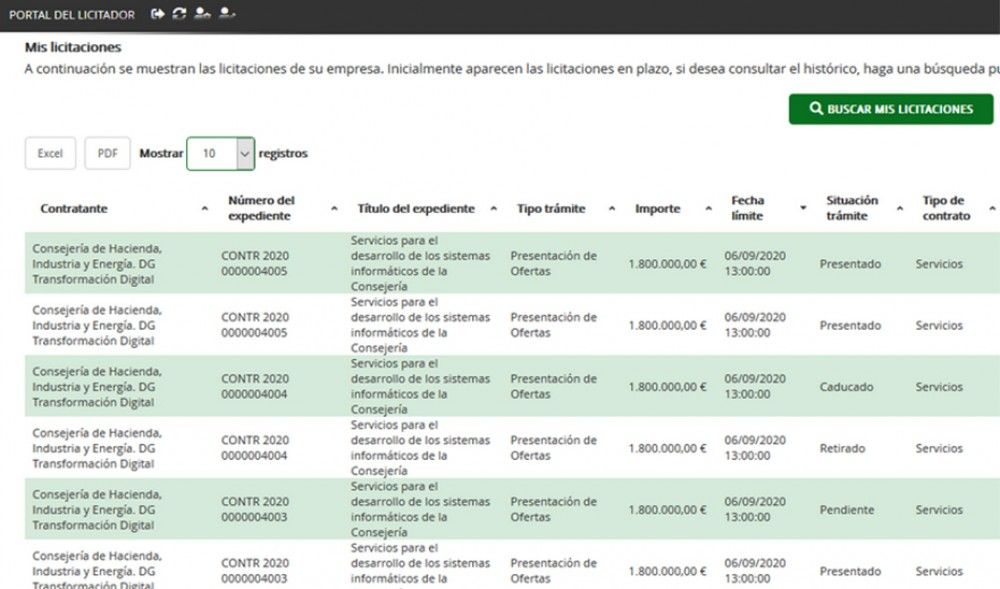Screen dimensions: 1000x589
Task: Click the expediente title in Pendiente row
Action: [x=420, y=509]
